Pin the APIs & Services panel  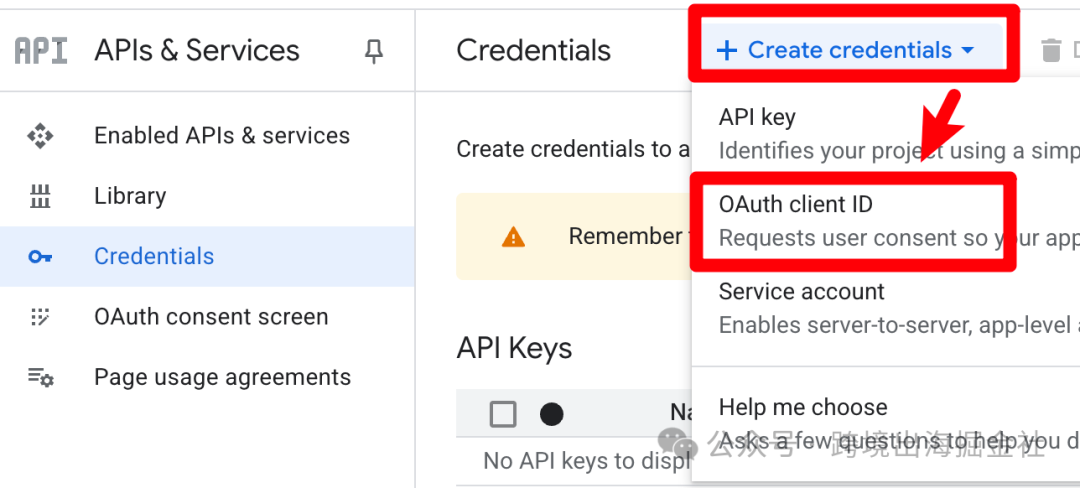[x=373, y=51]
